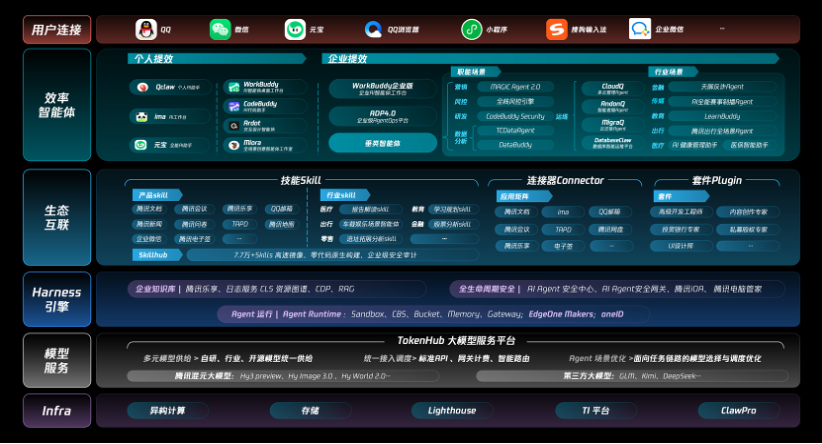Select the 生态互联 layer label
822x444 pixels.
click(x=57, y=218)
